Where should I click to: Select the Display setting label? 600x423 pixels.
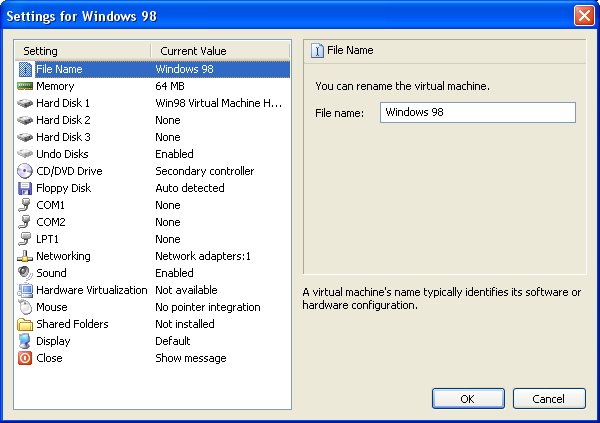pyautogui.click(x=53, y=341)
